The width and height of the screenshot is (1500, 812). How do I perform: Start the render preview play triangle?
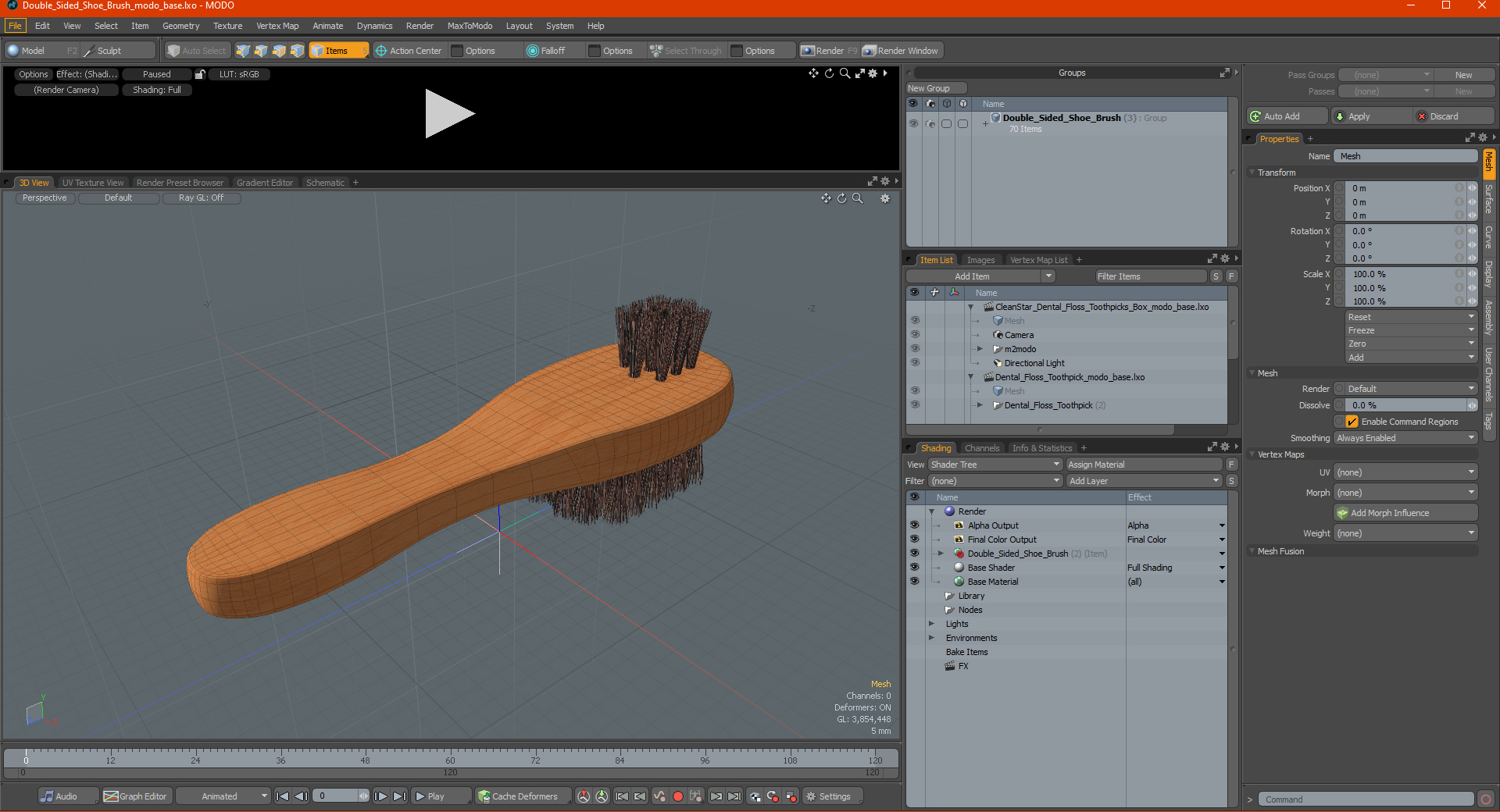click(x=449, y=114)
